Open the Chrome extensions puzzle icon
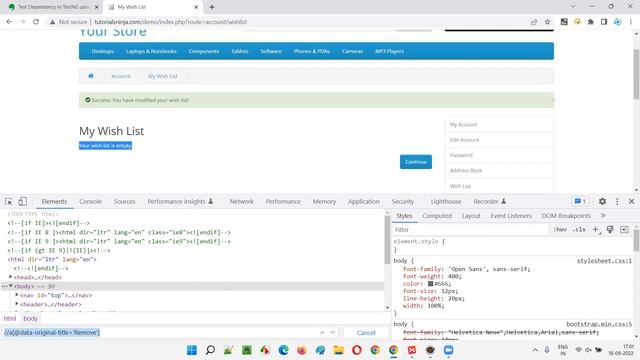 591,22
